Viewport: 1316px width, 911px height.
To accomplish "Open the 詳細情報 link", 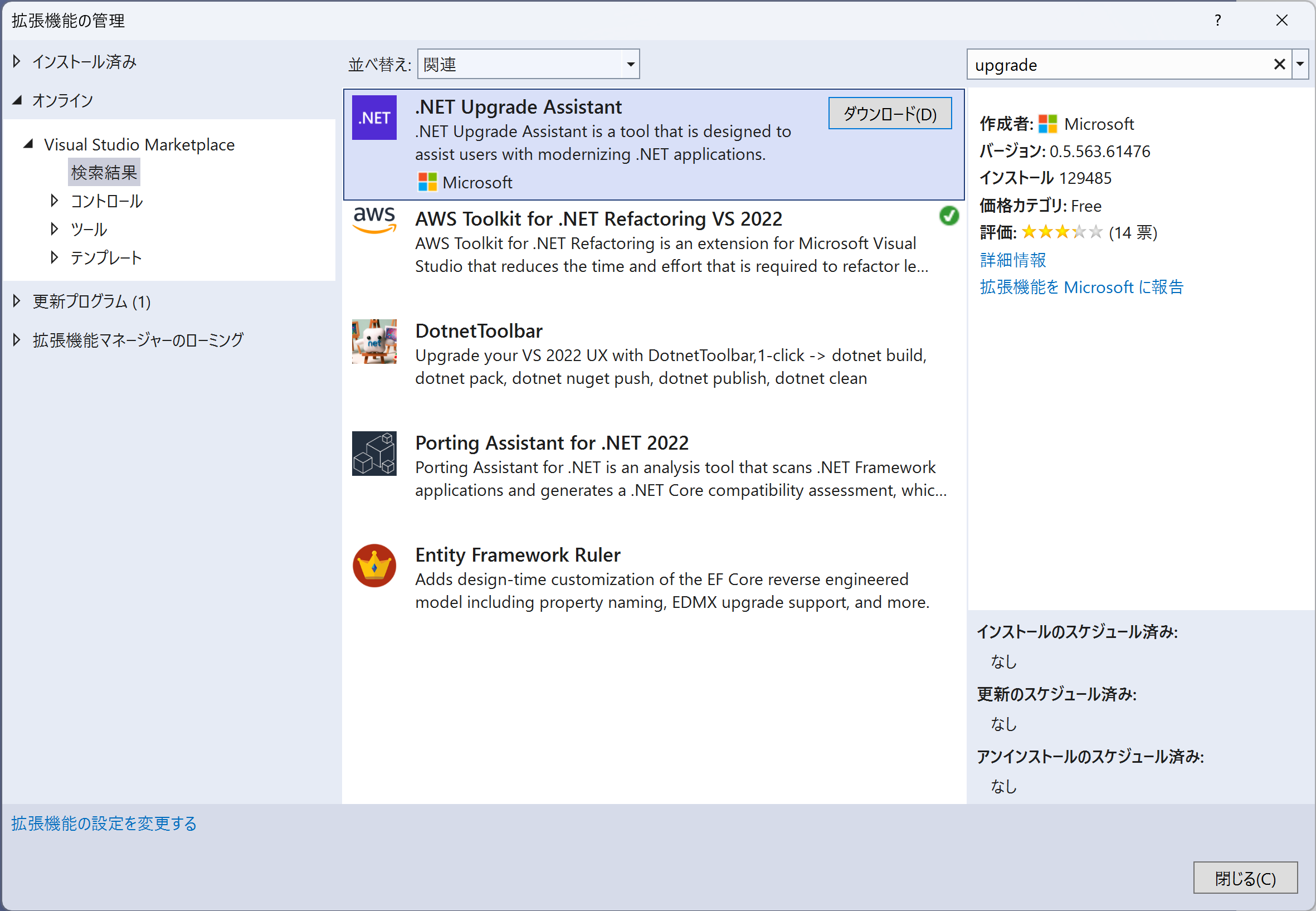I will click(x=1013, y=260).
